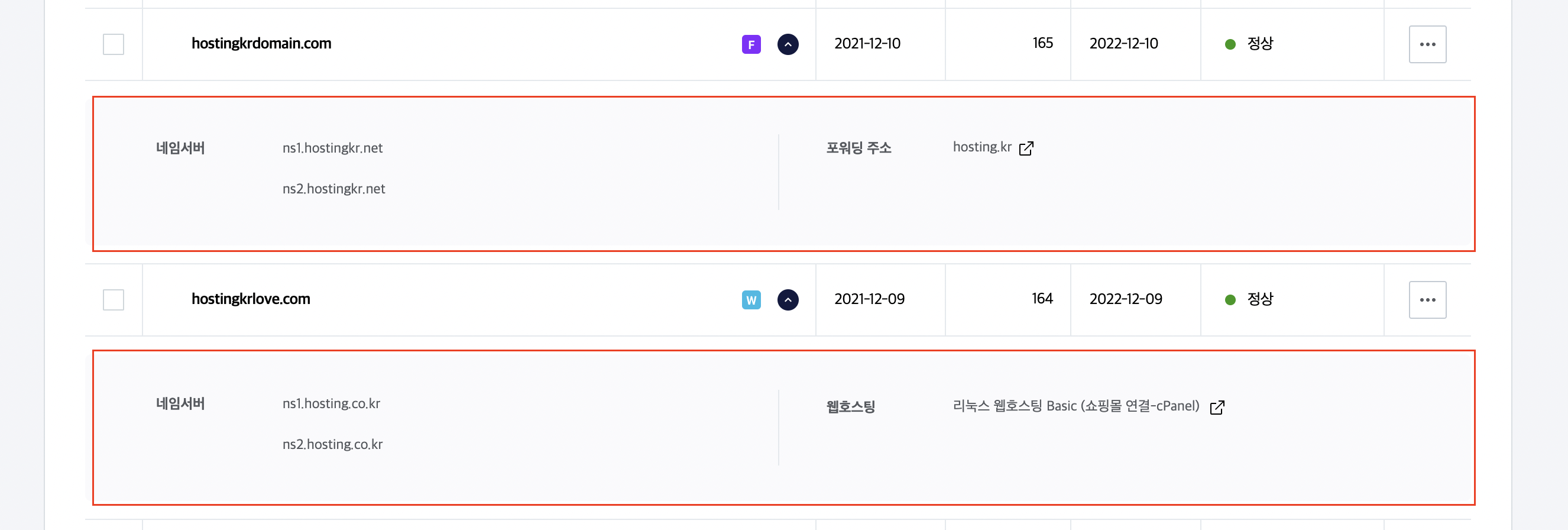
Task: Click expiry date 2022-12-10
Action: tap(1123, 44)
